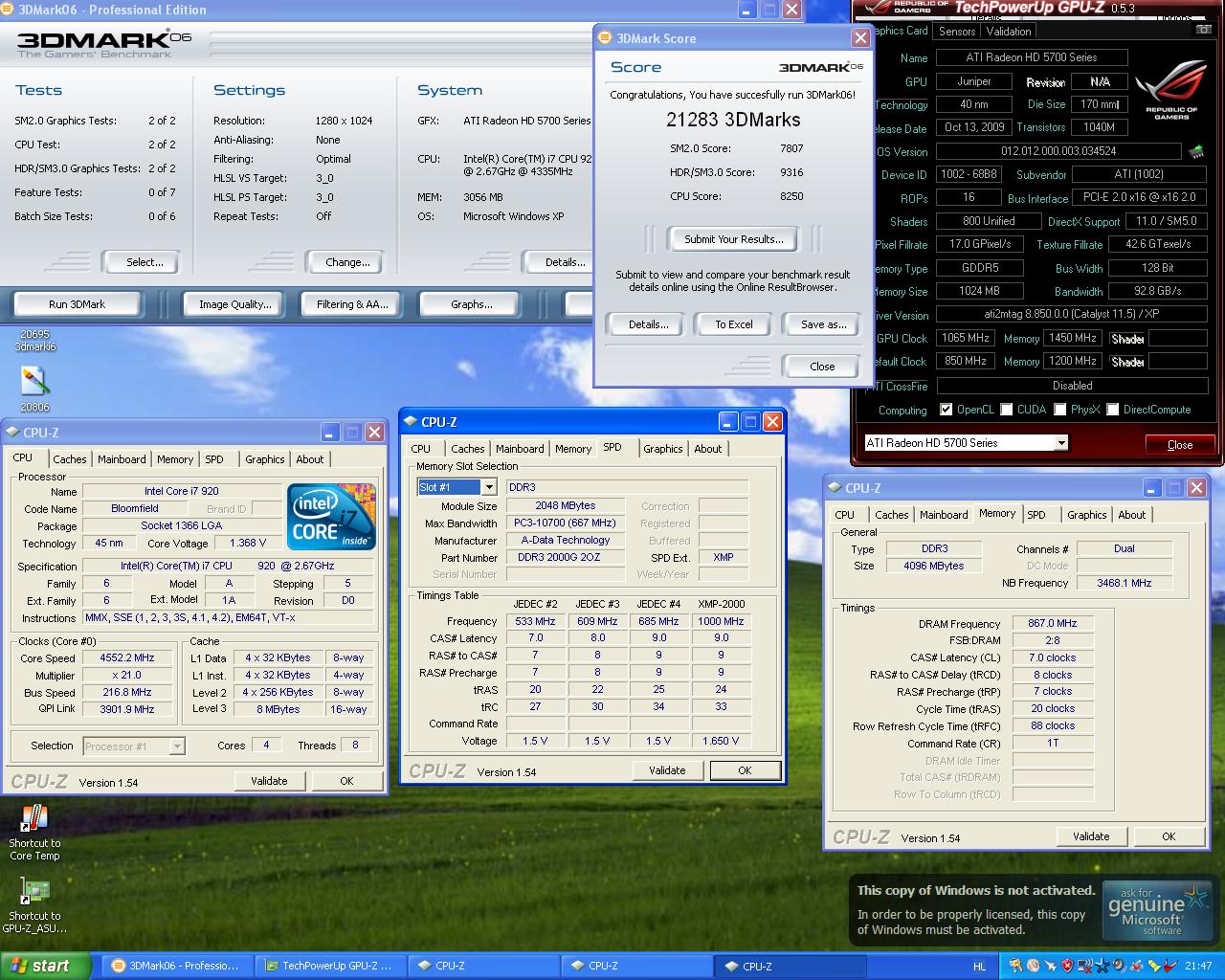Click Close button in GPU-Z
The height and width of the screenshot is (980, 1225).
1180,445
